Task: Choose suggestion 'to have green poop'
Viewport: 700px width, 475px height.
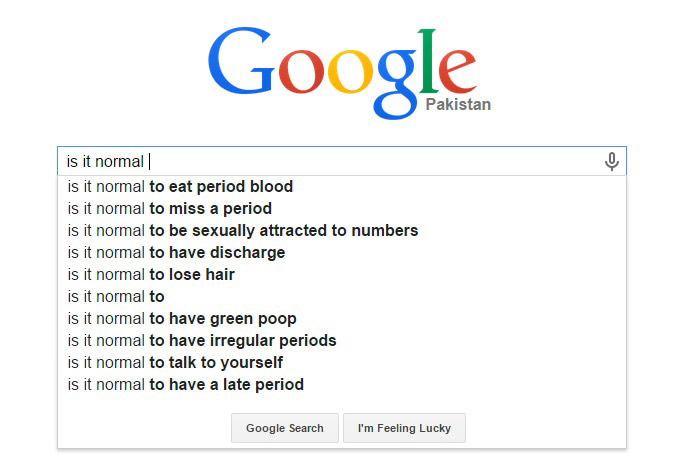Action: (342, 319)
